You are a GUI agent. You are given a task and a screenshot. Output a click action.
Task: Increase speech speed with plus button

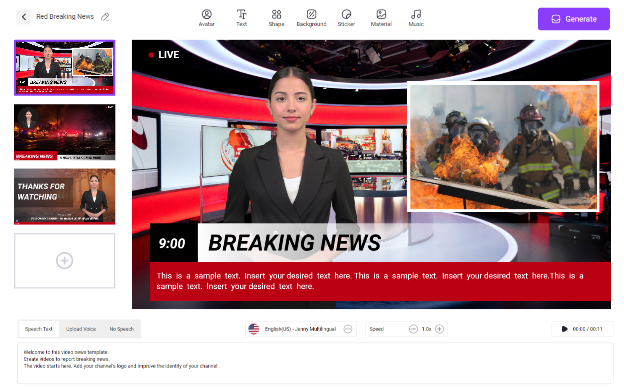tap(439, 329)
